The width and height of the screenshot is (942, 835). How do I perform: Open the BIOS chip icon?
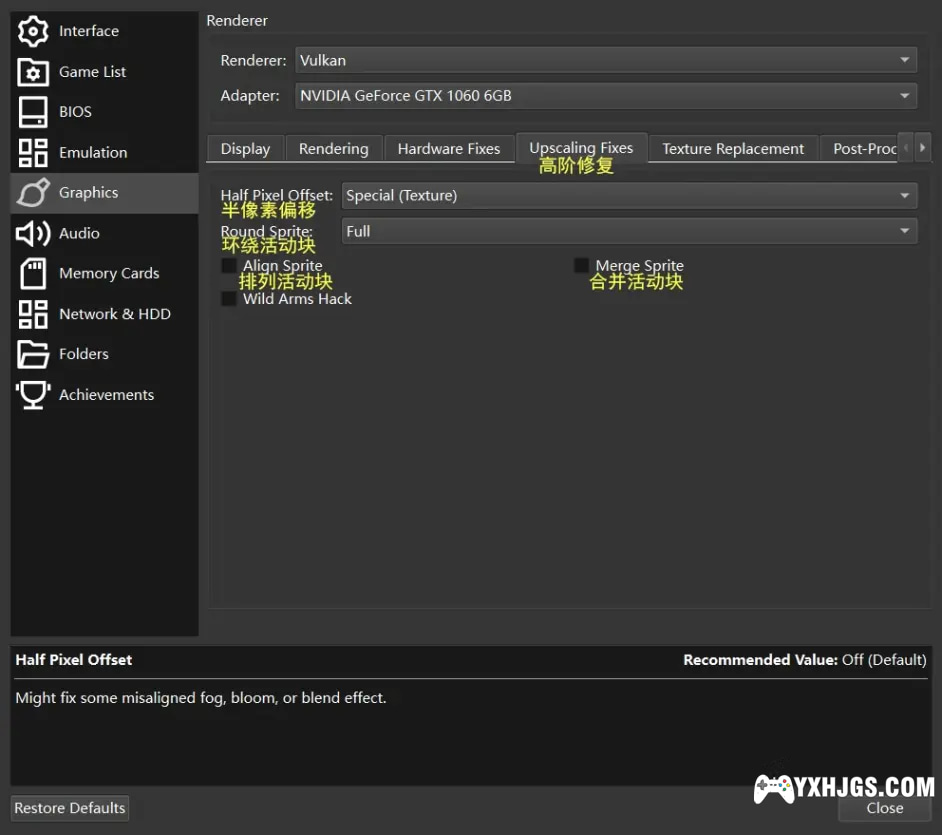33,112
